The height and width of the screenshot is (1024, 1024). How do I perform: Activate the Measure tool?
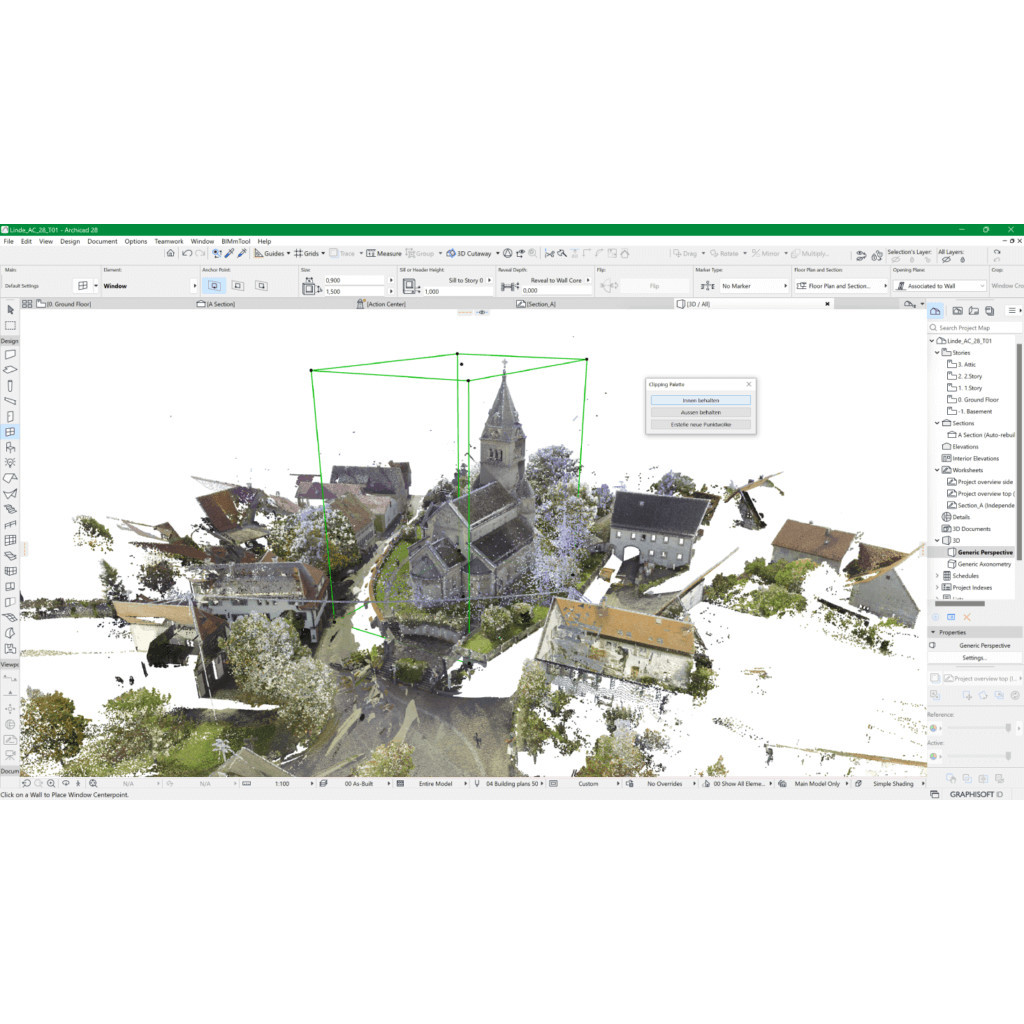[x=384, y=254]
